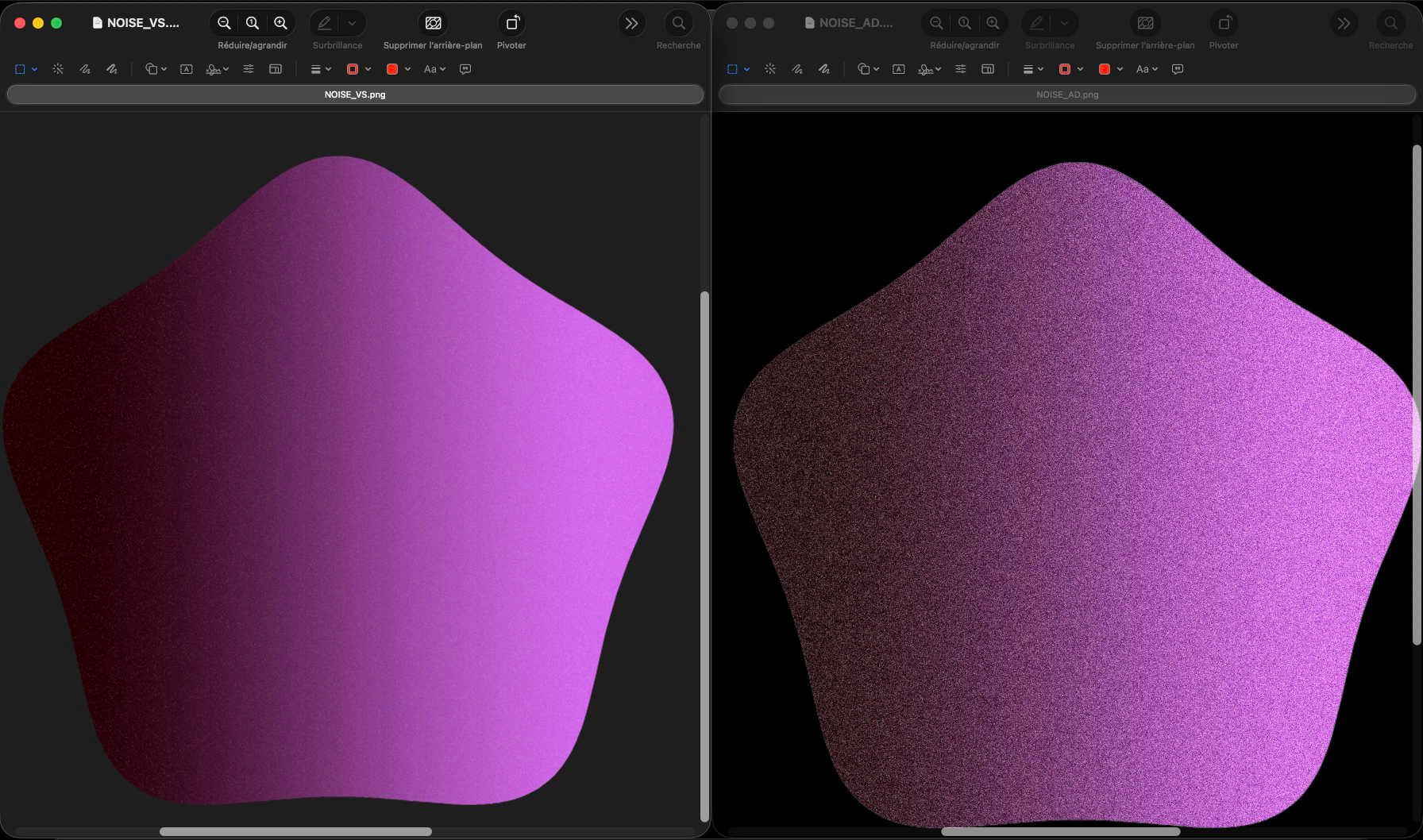Activate the NOISE_AD.png tab
Viewport: 1423px width, 840px height.
point(1066,94)
